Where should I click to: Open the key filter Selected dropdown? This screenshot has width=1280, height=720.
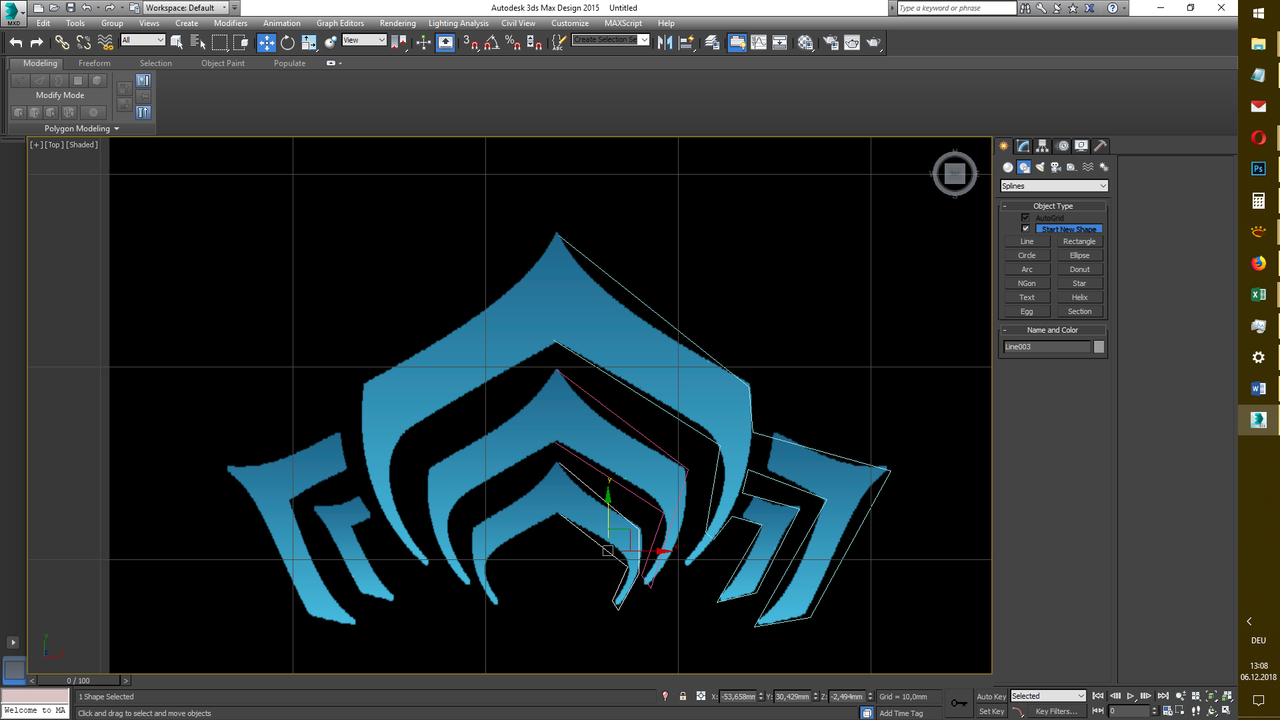click(1047, 696)
